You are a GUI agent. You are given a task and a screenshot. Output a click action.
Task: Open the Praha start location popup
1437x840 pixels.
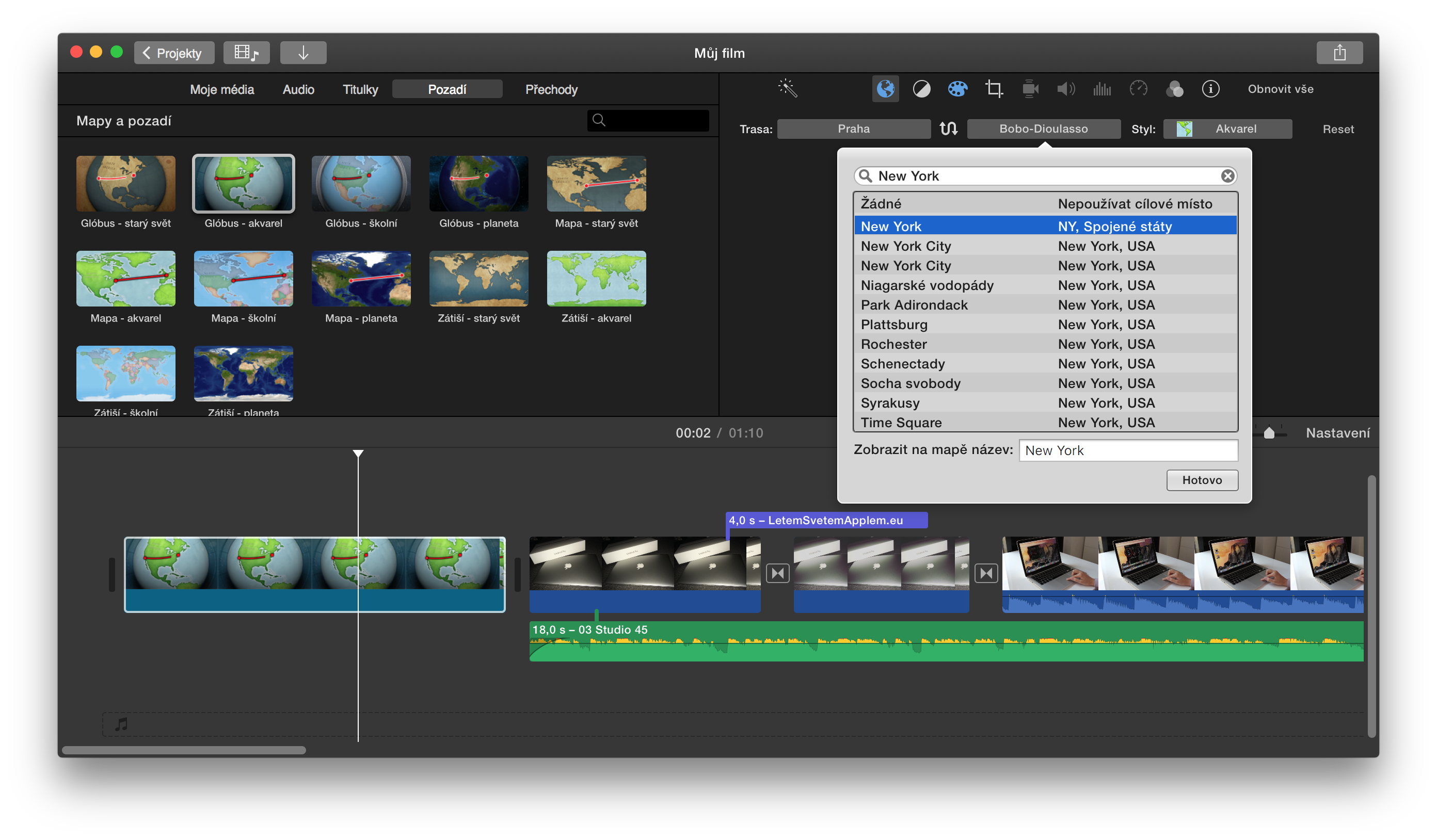(x=853, y=129)
